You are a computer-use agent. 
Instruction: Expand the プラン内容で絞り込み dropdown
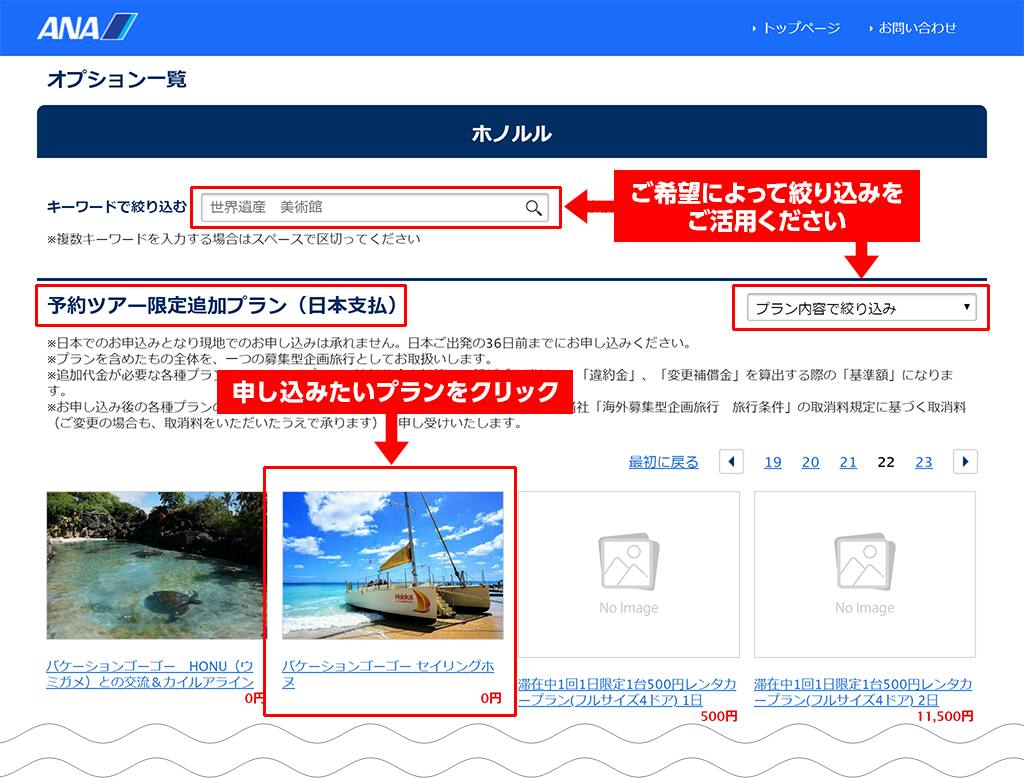(864, 308)
